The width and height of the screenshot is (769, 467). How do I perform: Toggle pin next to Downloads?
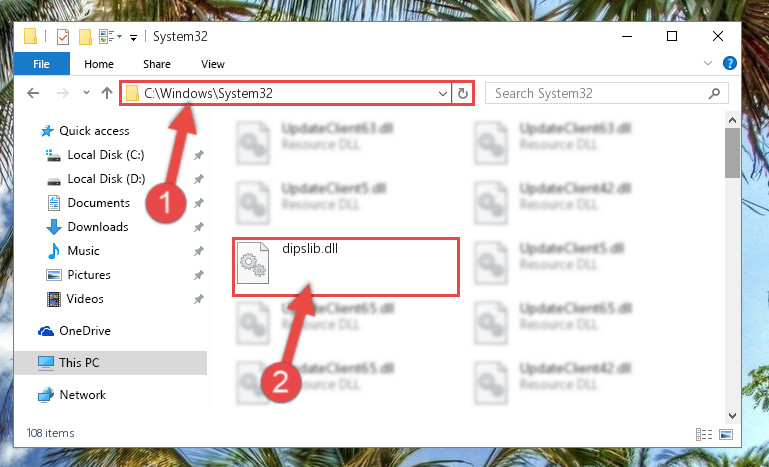199,227
